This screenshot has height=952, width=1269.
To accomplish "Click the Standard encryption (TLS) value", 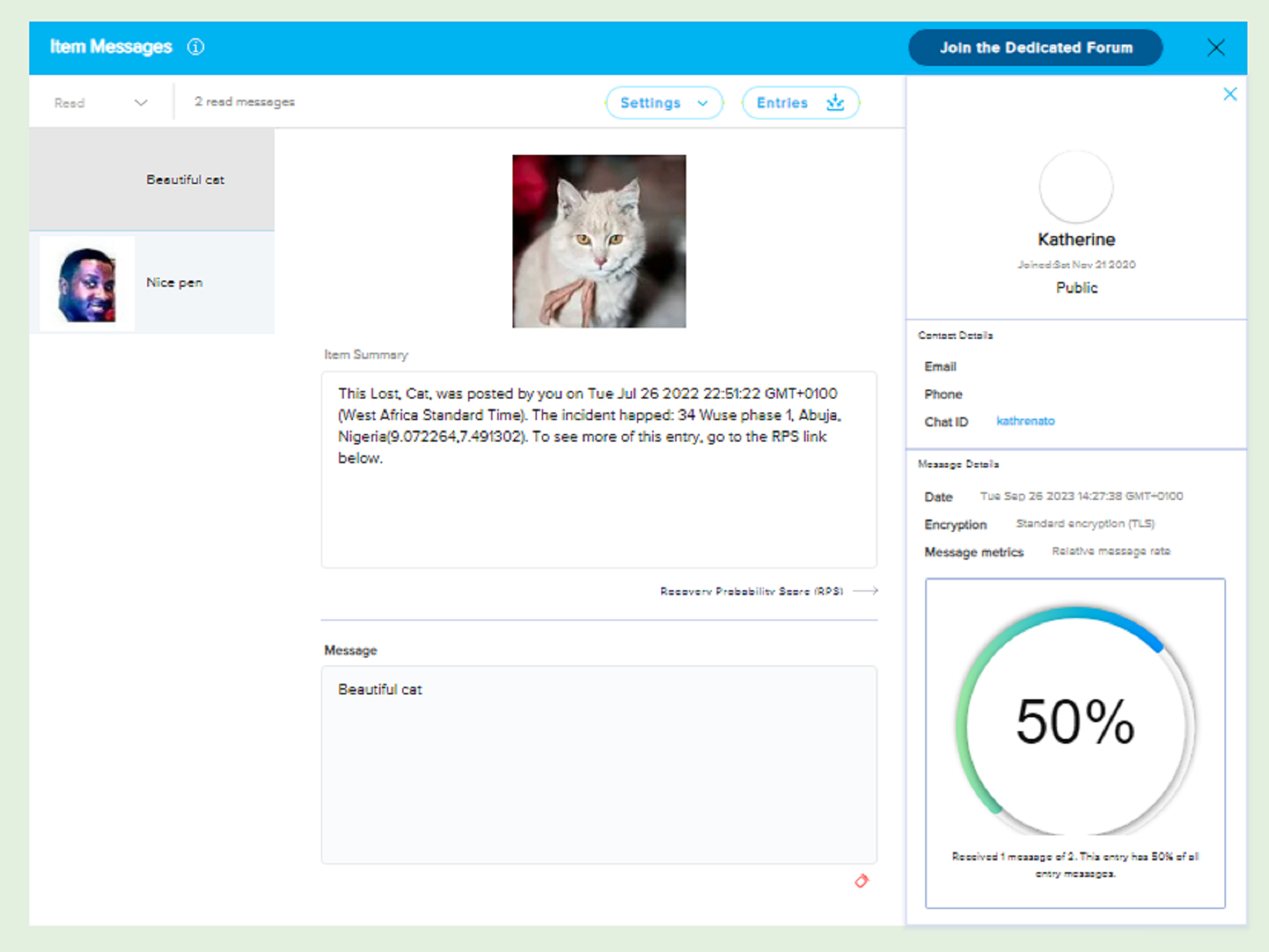I will tap(1085, 524).
